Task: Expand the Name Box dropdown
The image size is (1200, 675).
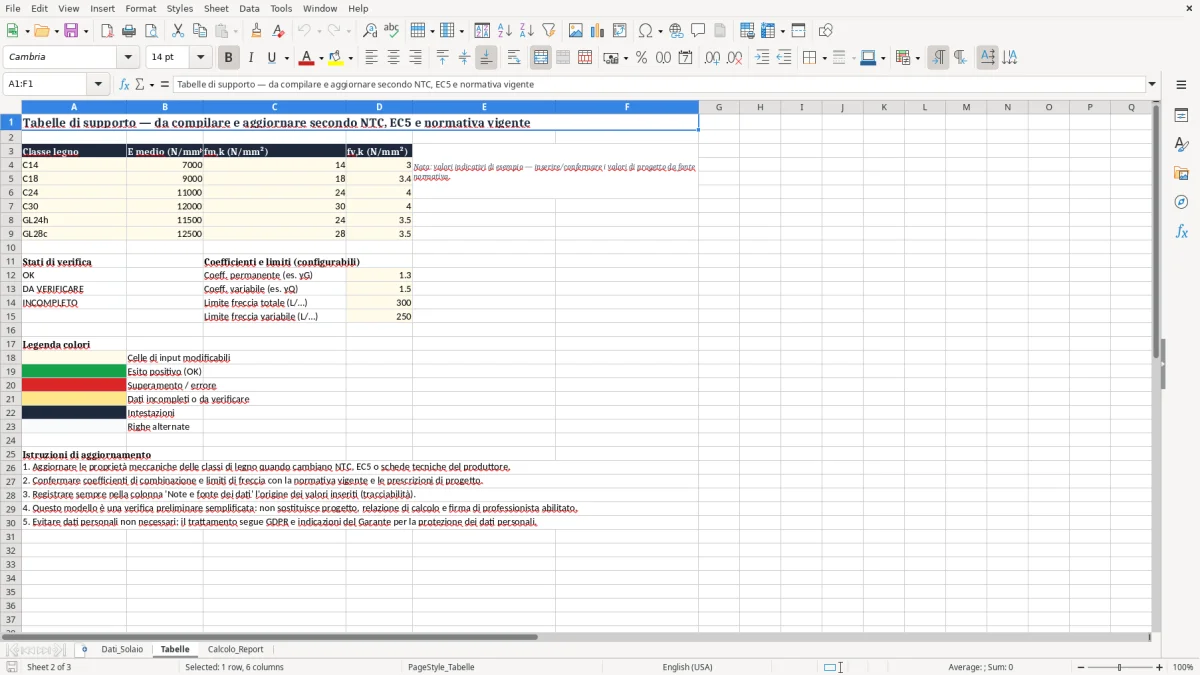Action: click(x=98, y=84)
